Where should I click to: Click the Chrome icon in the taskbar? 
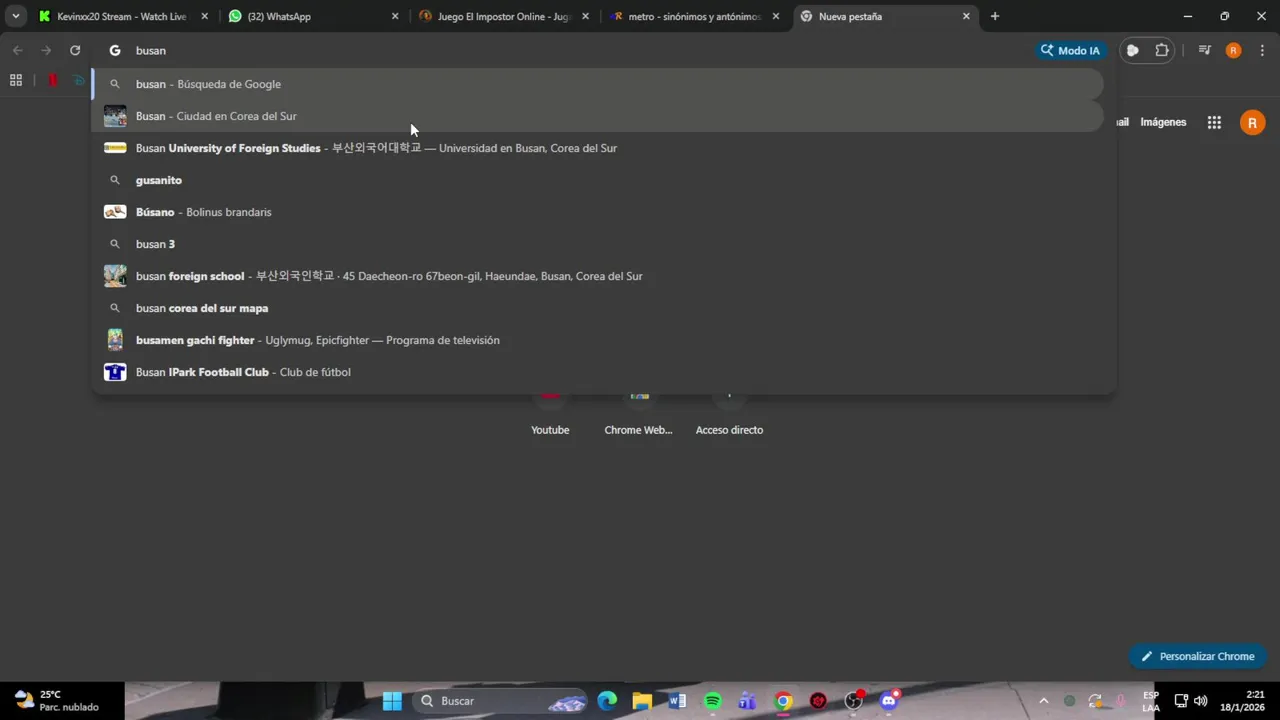pos(783,701)
